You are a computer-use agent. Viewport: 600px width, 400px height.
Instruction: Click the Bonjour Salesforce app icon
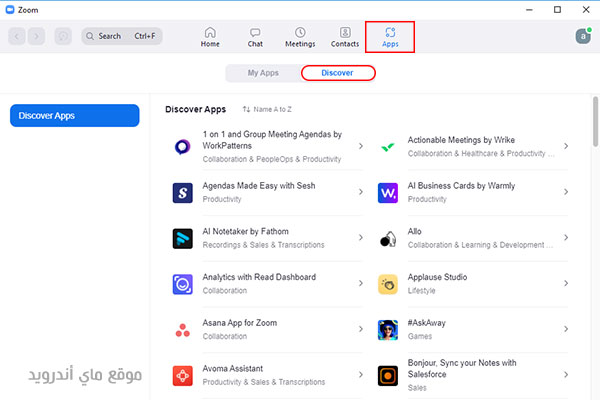[388, 376]
